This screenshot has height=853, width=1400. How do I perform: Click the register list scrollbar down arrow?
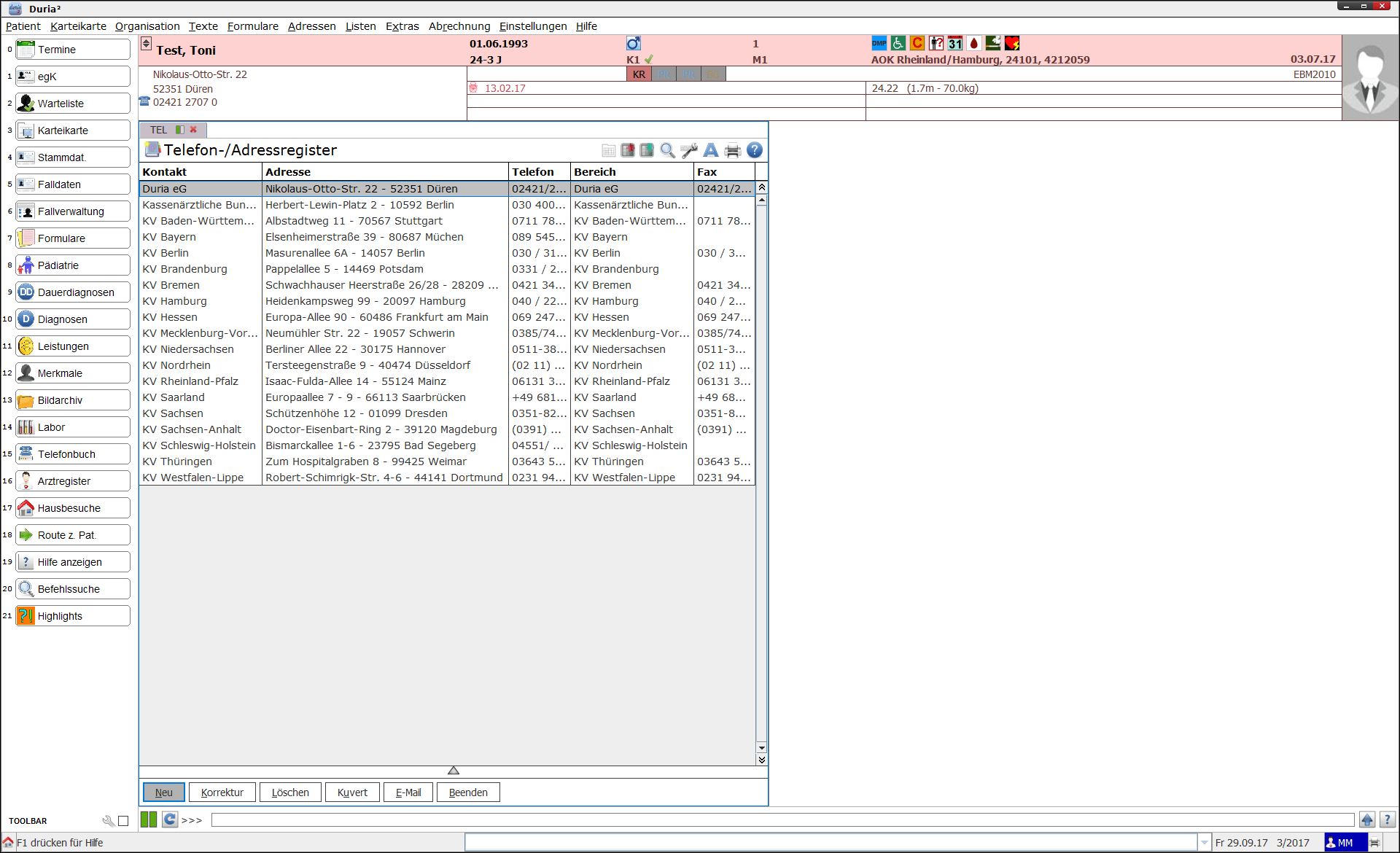tap(761, 748)
